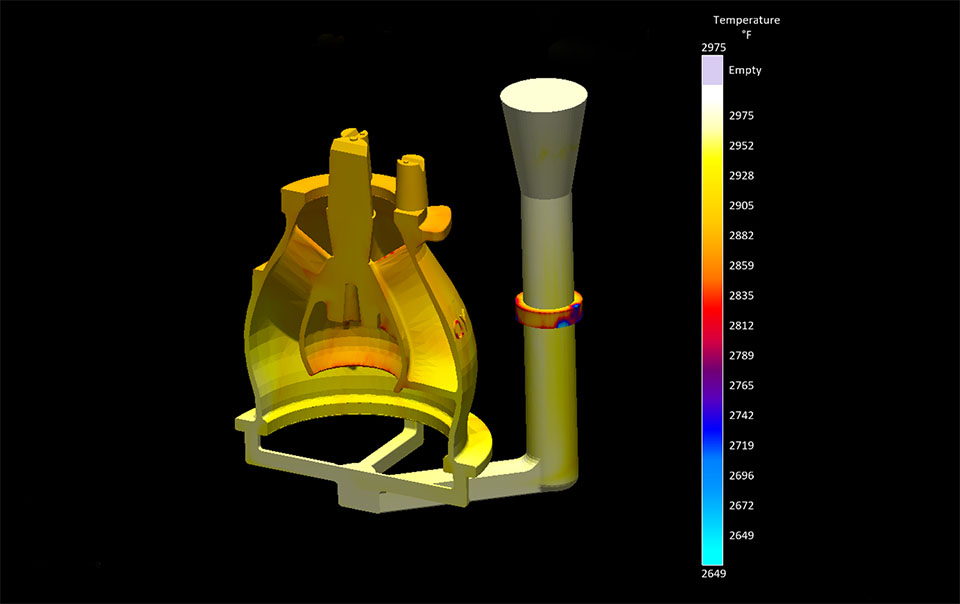Click the 2649 minimum value below legend
Viewport: 960px width, 604px height.
coord(713,573)
